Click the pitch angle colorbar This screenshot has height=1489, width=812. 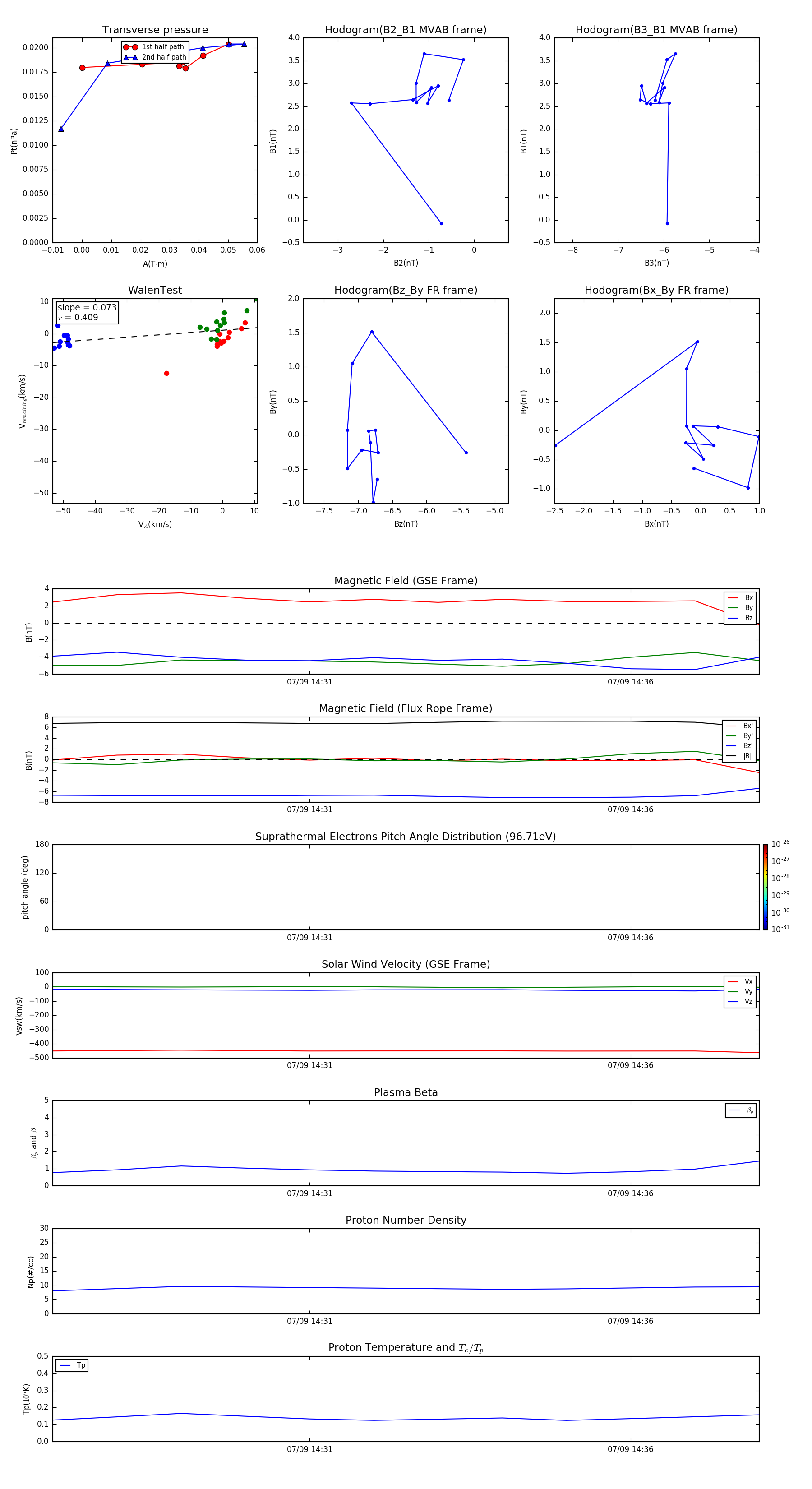(x=765, y=887)
